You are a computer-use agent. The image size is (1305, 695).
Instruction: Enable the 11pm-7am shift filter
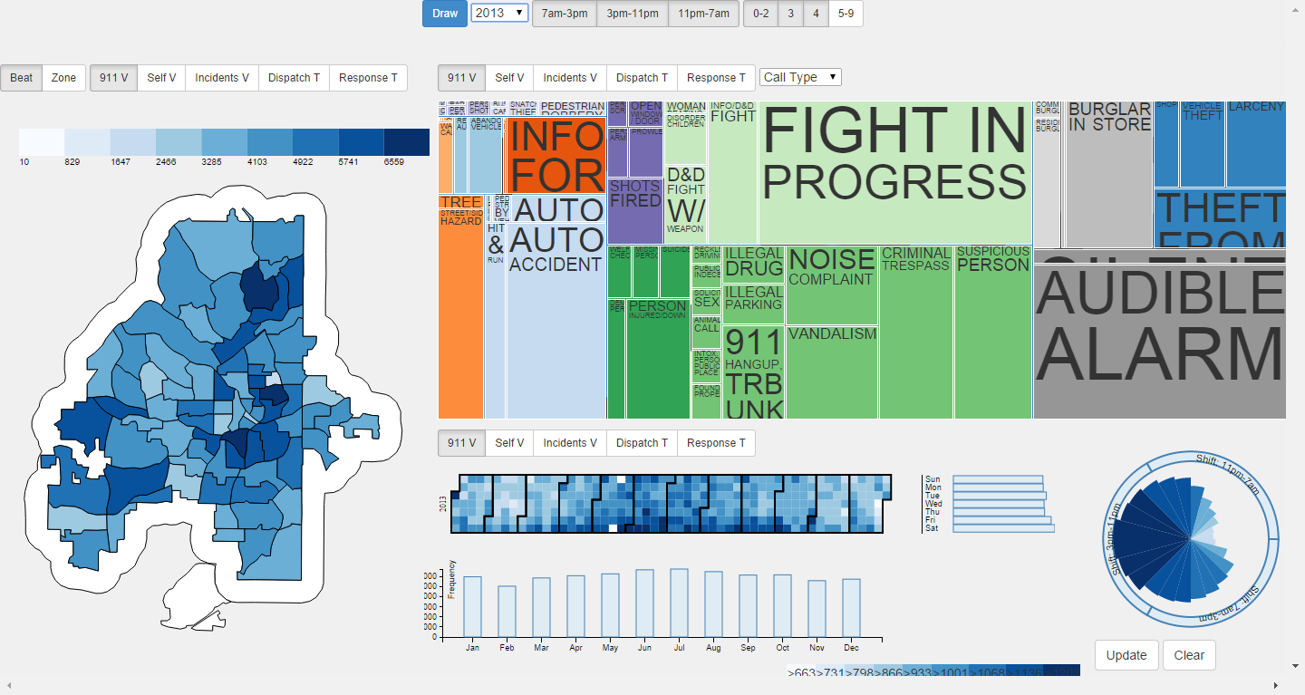(x=703, y=14)
